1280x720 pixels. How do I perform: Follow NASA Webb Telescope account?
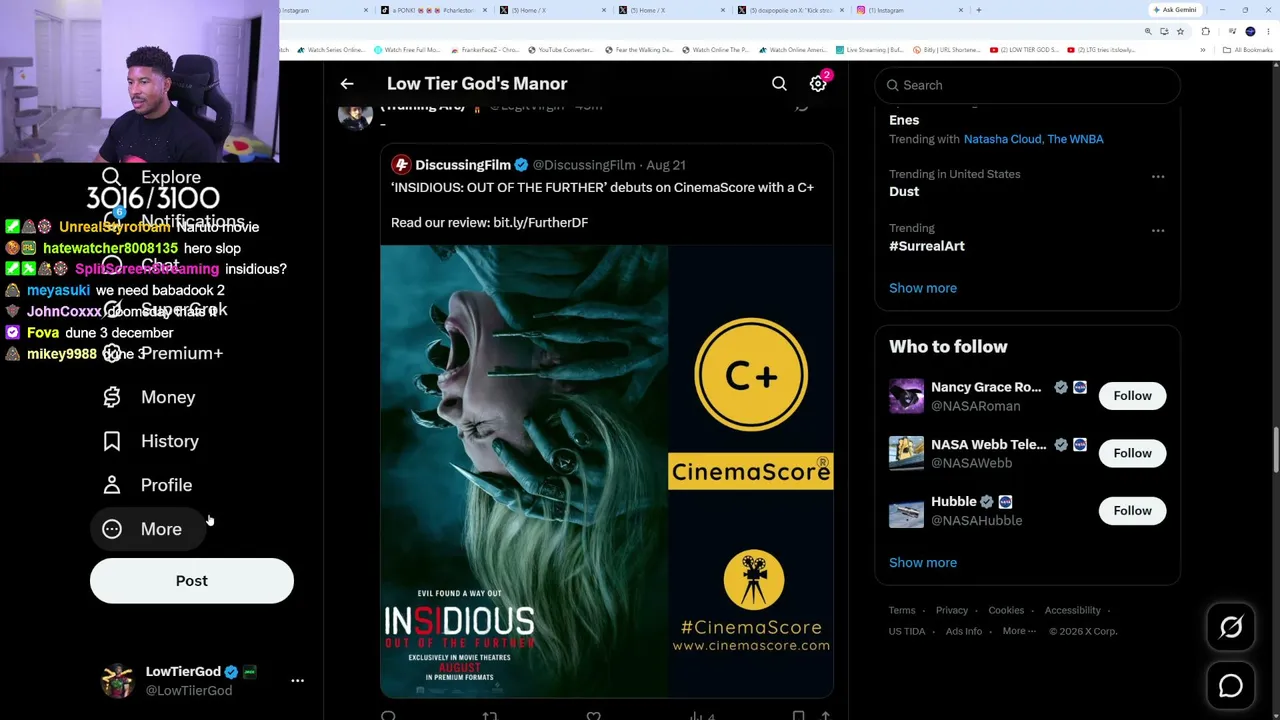click(1132, 453)
